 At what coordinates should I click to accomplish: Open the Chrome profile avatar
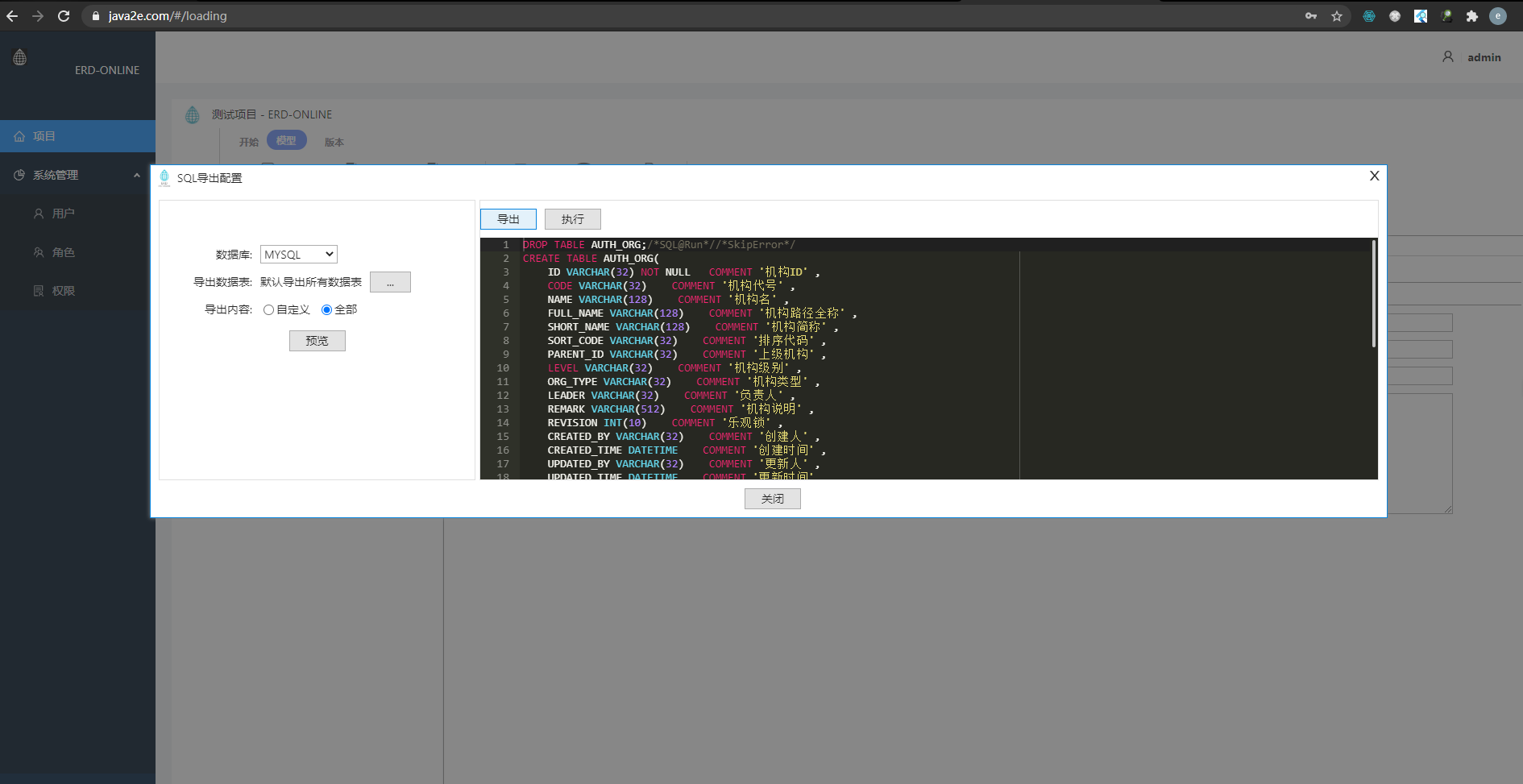point(1498,16)
